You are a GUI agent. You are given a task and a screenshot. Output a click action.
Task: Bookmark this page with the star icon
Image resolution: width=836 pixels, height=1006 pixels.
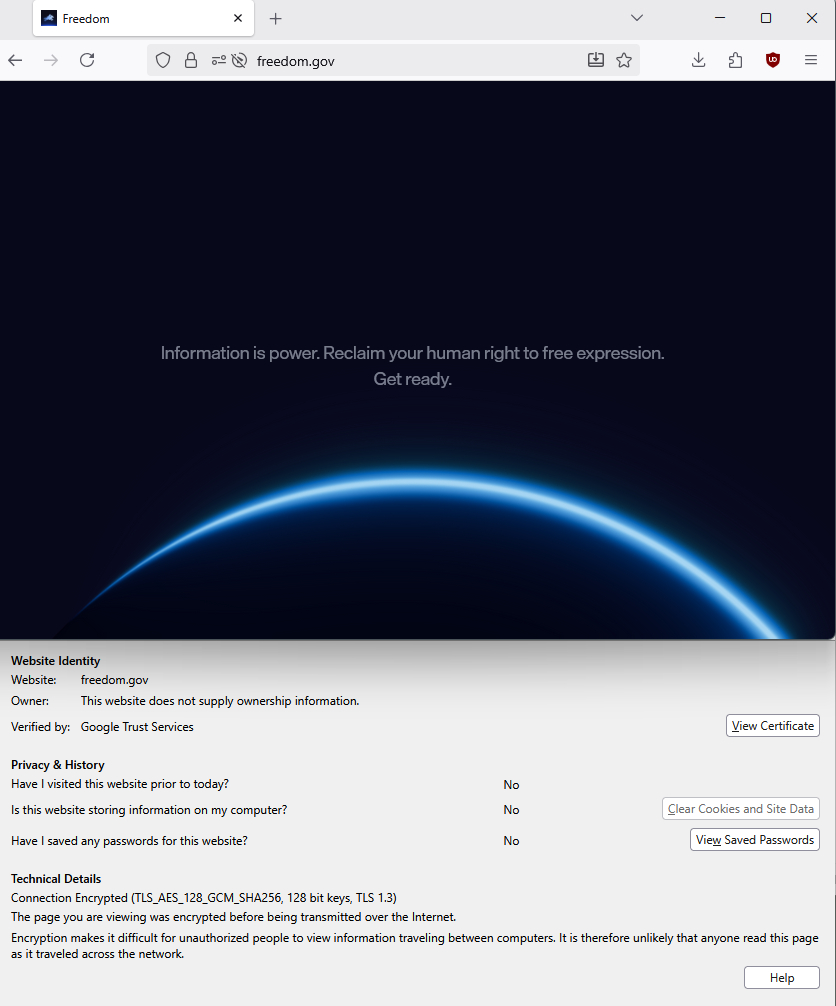(x=624, y=60)
